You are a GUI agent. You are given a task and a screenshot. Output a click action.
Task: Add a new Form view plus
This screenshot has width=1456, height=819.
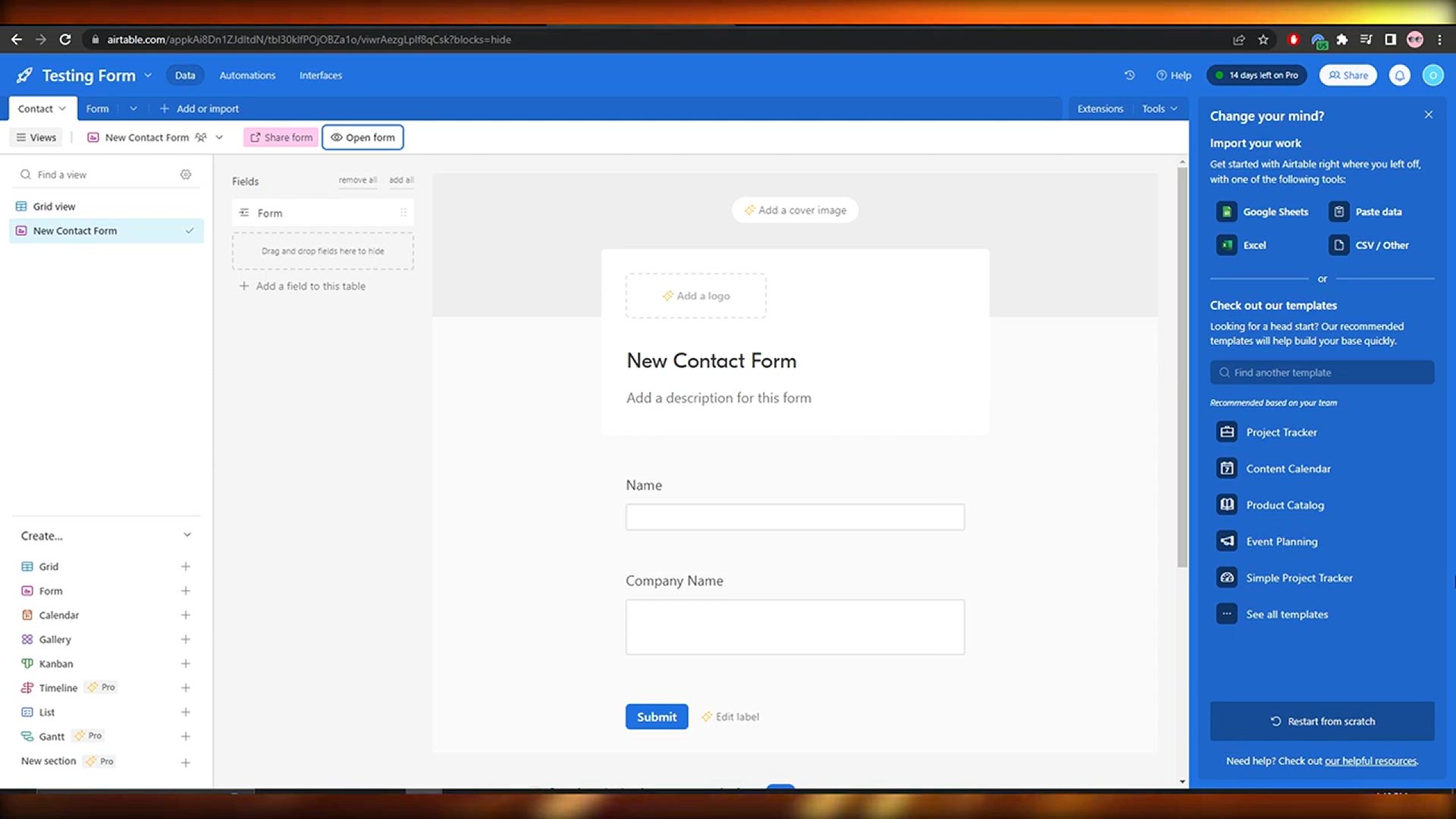(x=185, y=591)
